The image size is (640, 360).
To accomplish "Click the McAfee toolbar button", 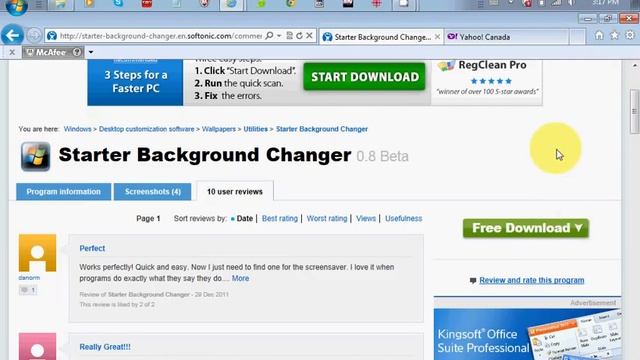I will 46,52.
